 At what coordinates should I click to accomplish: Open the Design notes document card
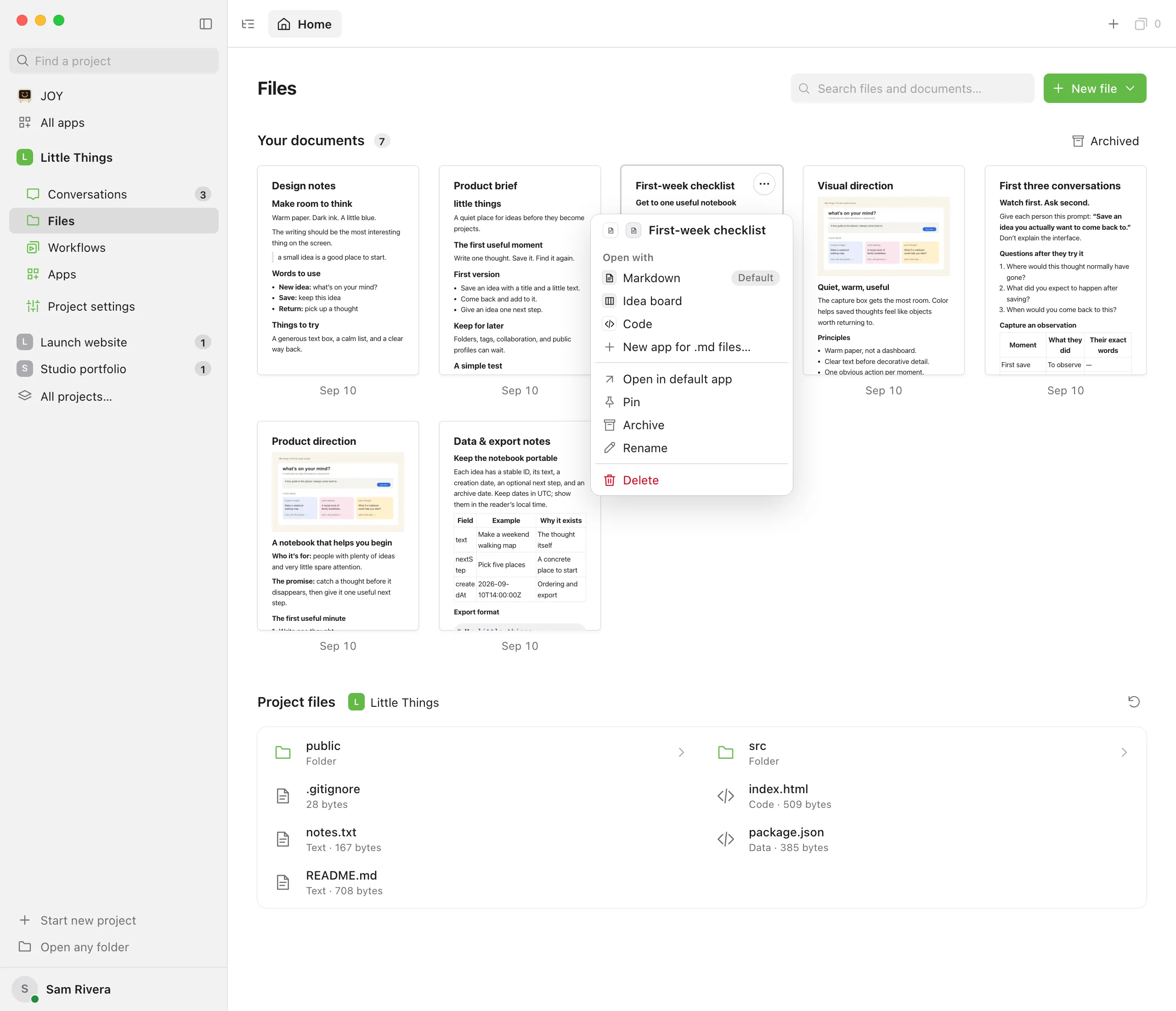(x=338, y=270)
